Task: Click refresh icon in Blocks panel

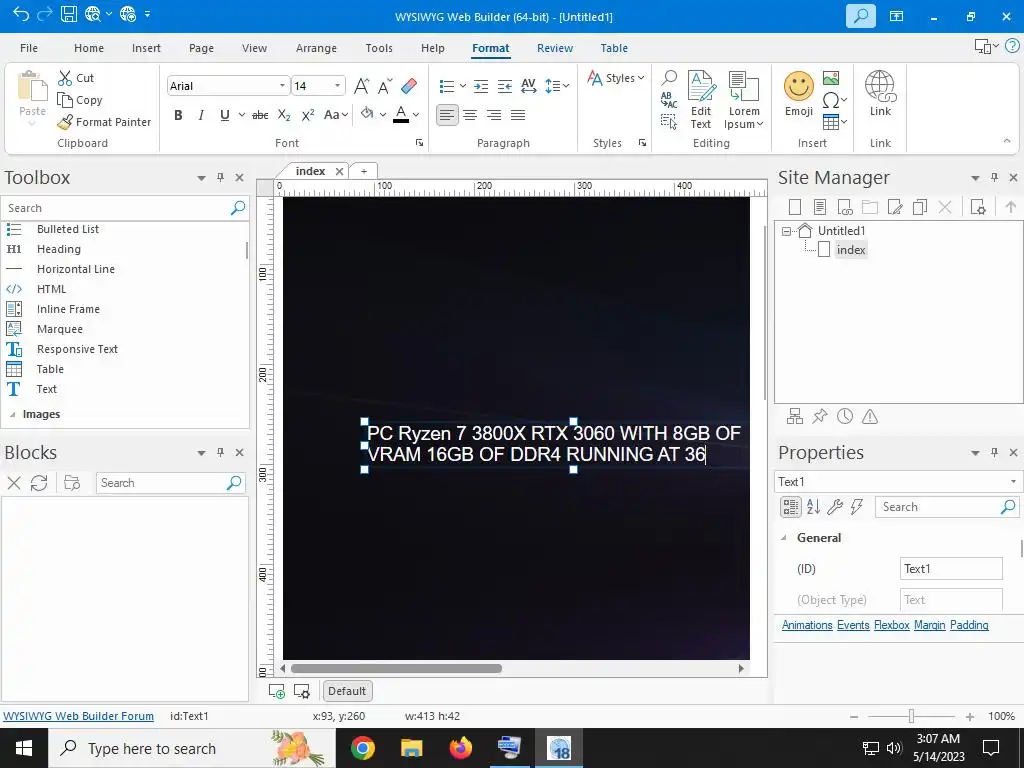Action: click(39, 483)
